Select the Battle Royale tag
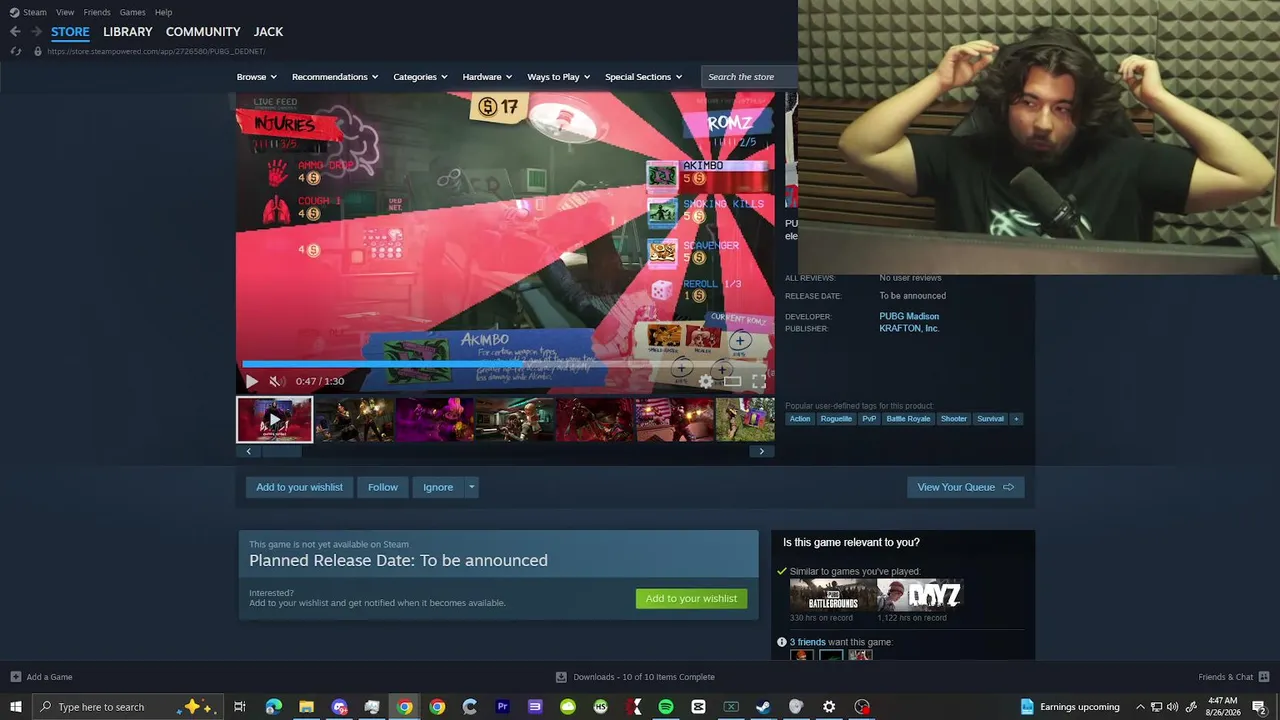The height and width of the screenshot is (720, 1280). (x=908, y=419)
